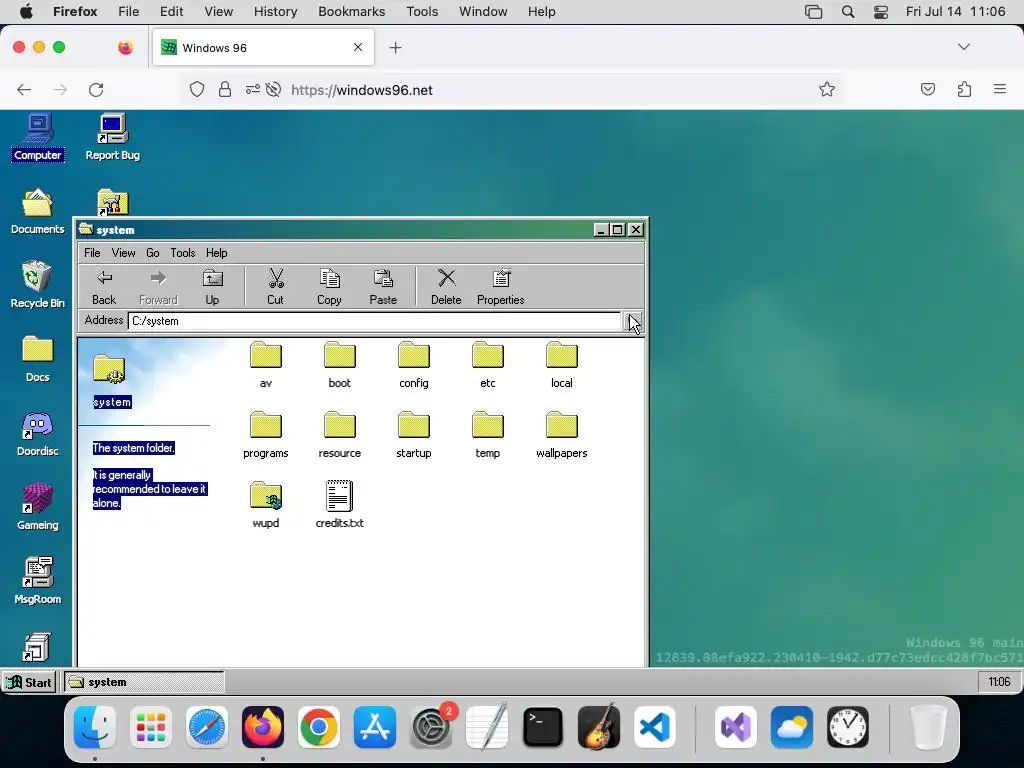The height and width of the screenshot is (768, 1024).
Task: Click the taskbar clock showing 11:06
Action: pyautogui.click(x=999, y=682)
